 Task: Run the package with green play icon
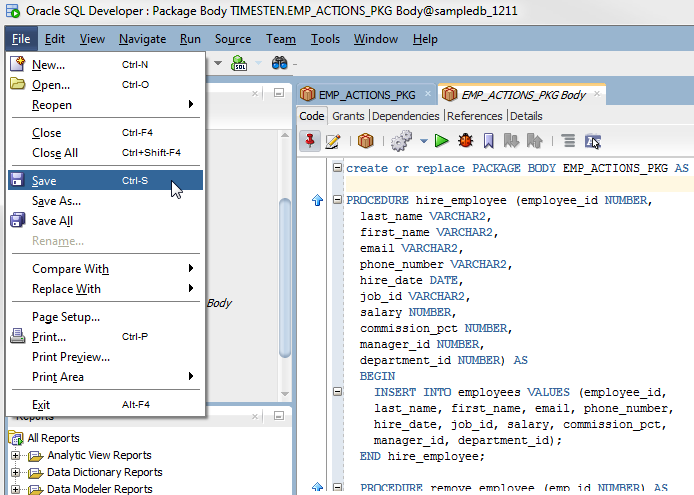[441, 141]
